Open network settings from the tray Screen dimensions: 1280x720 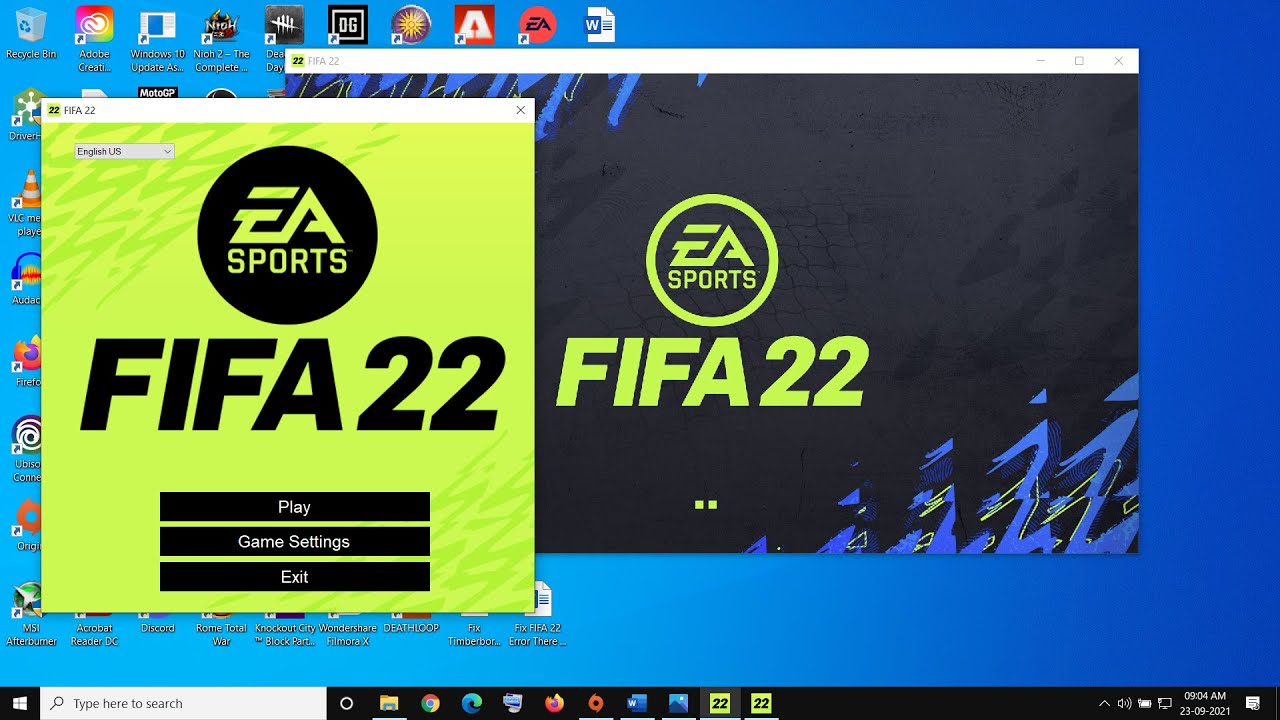point(1164,703)
